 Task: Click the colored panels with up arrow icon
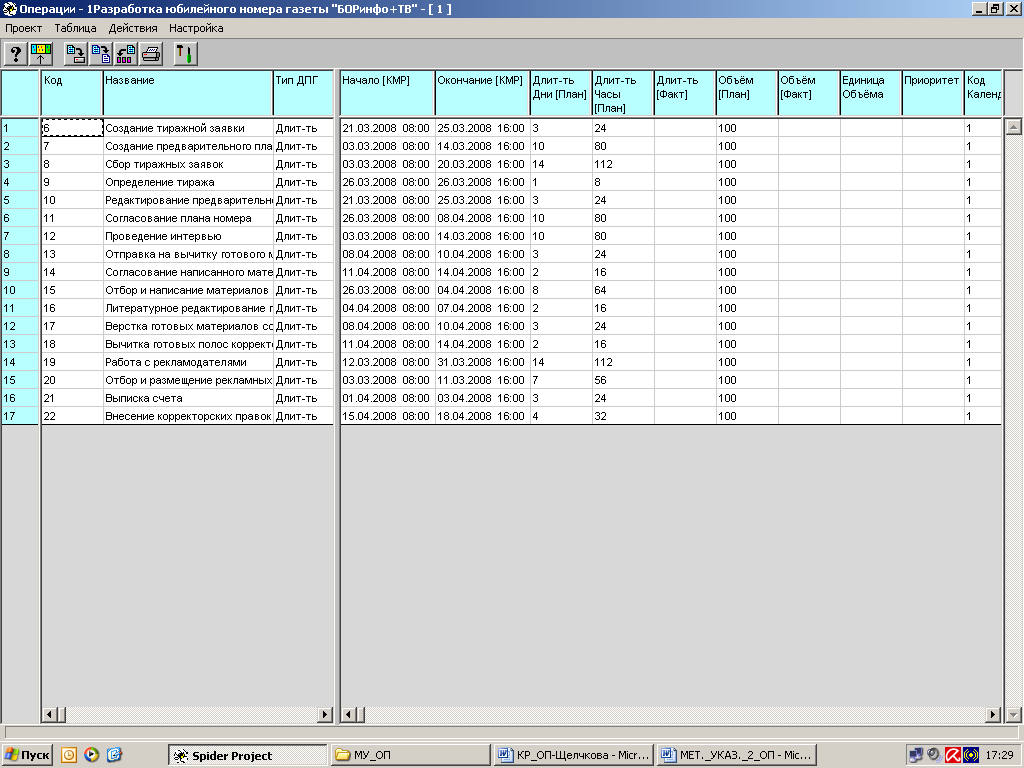click(40, 54)
